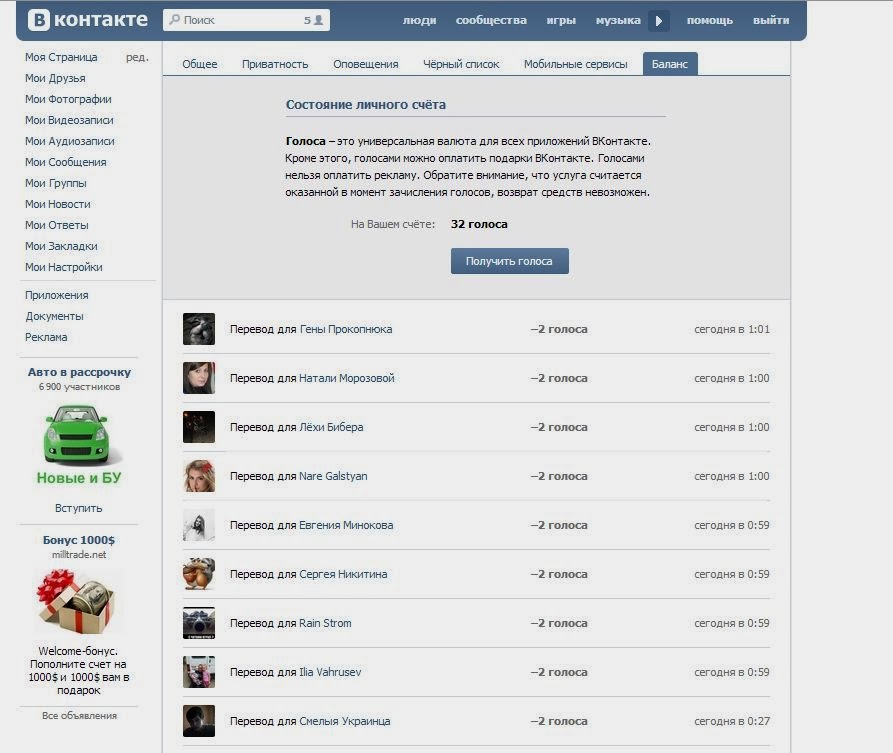Click Бонус 1000$ ad title
The width and height of the screenshot is (893, 753).
click(79, 540)
